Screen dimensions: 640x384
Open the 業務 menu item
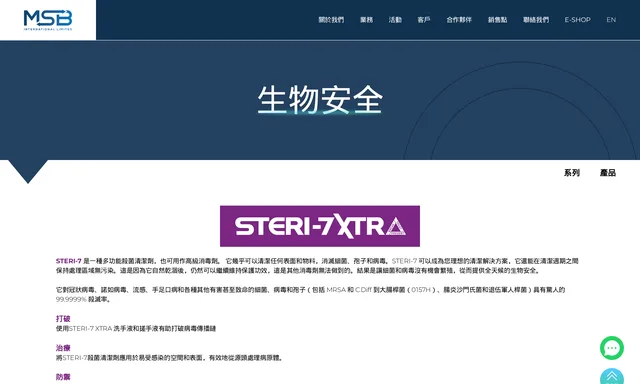(366, 20)
